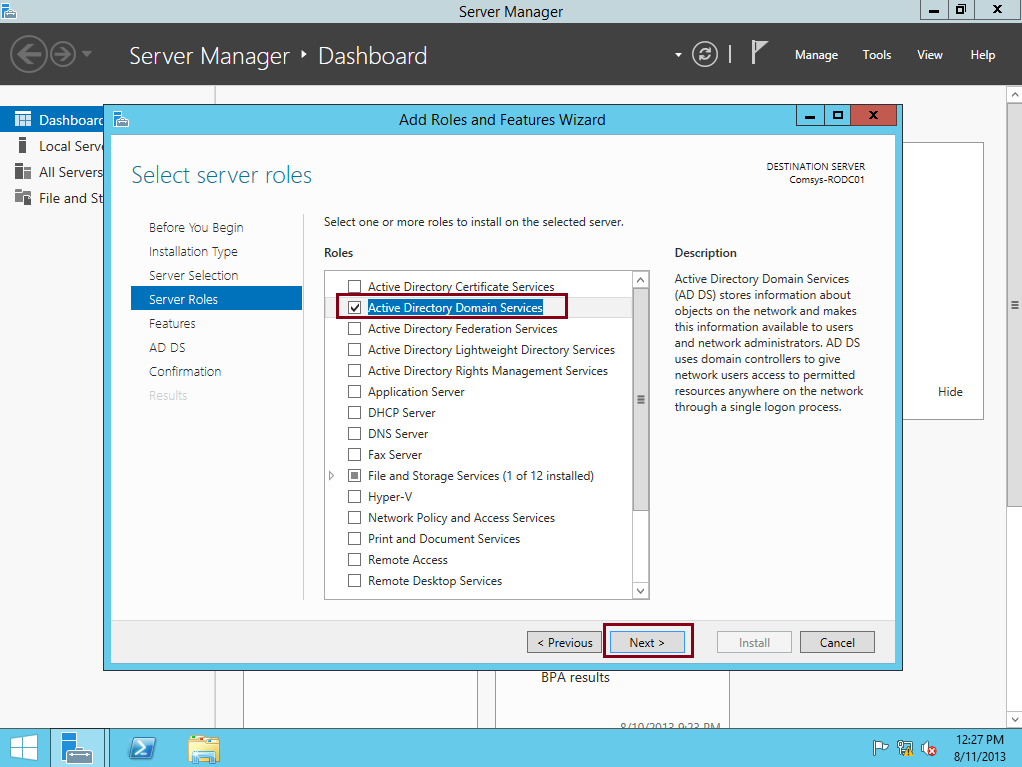Click Server Manager taskbar icon
This screenshot has height=767, width=1022.
[77, 747]
